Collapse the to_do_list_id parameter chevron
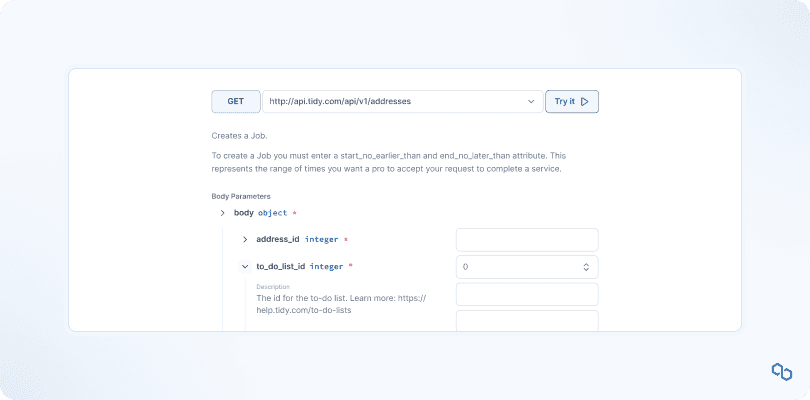 (x=245, y=267)
